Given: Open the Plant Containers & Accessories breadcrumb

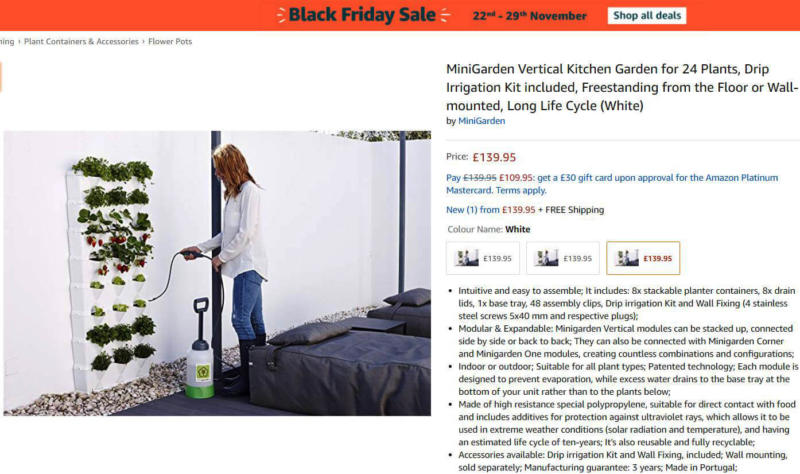Looking at the screenshot, I should point(81,41).
